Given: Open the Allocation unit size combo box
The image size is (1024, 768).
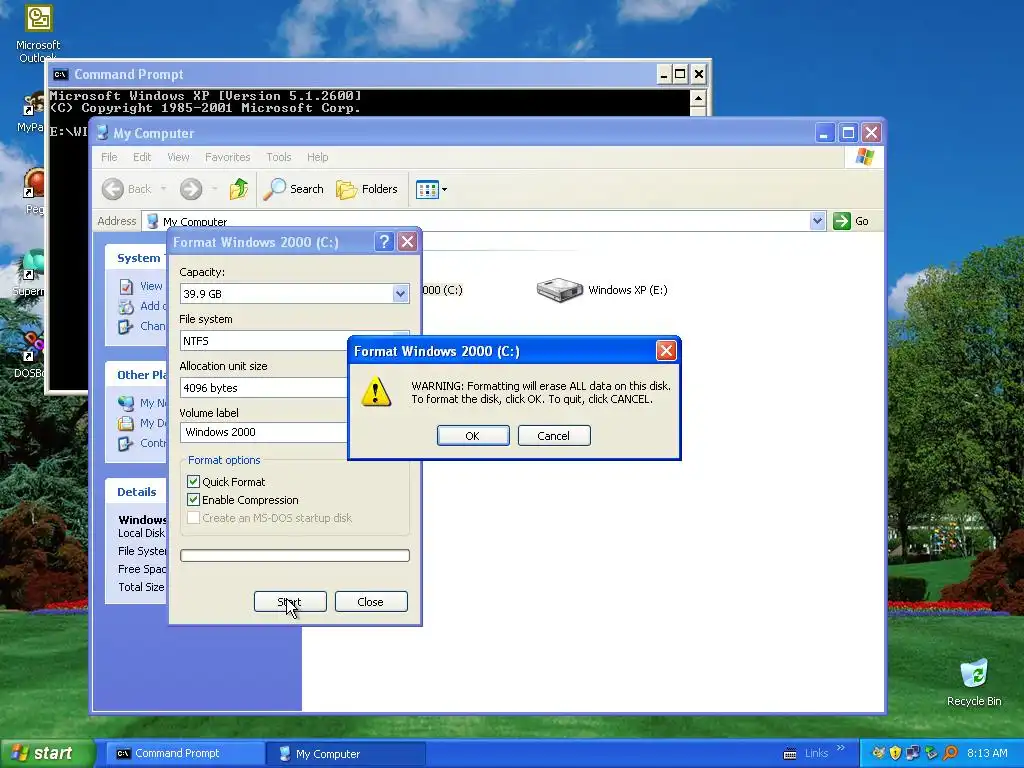Looking at the screenshot, I should (x=264, y=388).
